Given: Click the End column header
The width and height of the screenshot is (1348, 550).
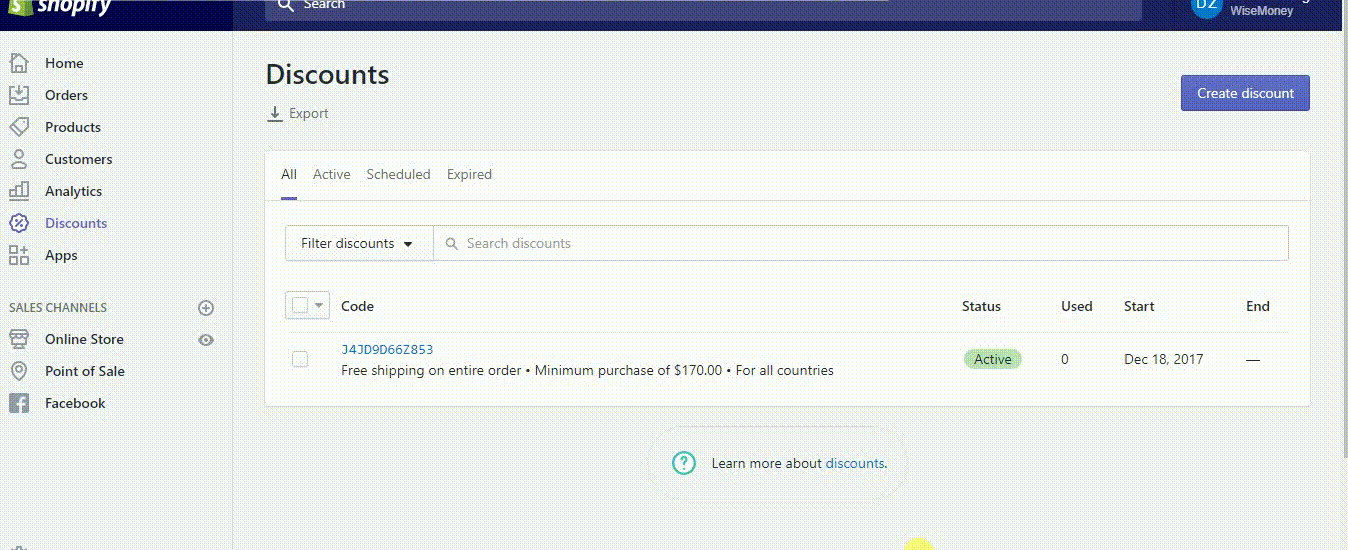Looking at the screenshot, I should pos(1258,306).
